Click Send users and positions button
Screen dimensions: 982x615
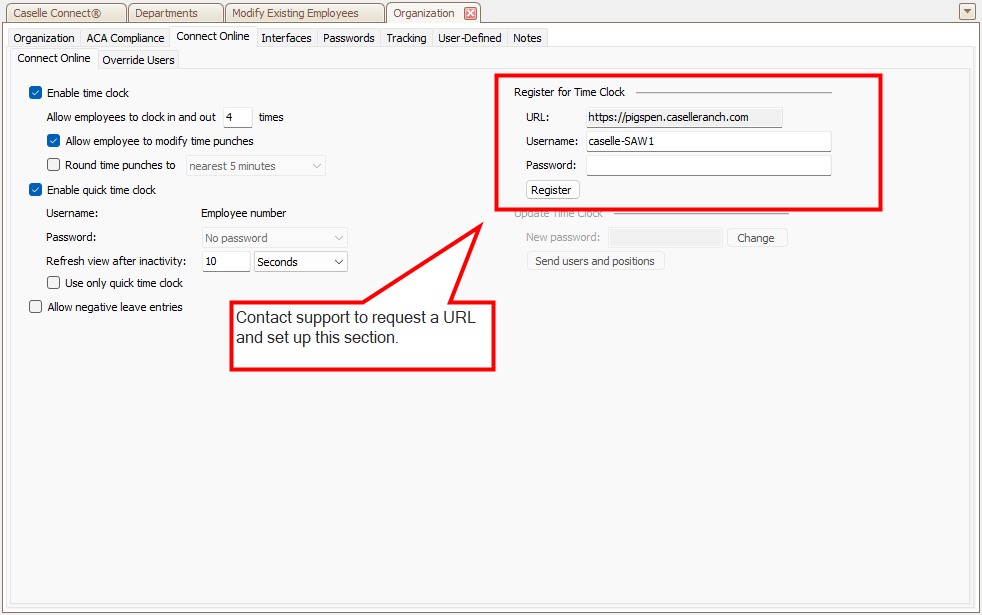[595, 261]
